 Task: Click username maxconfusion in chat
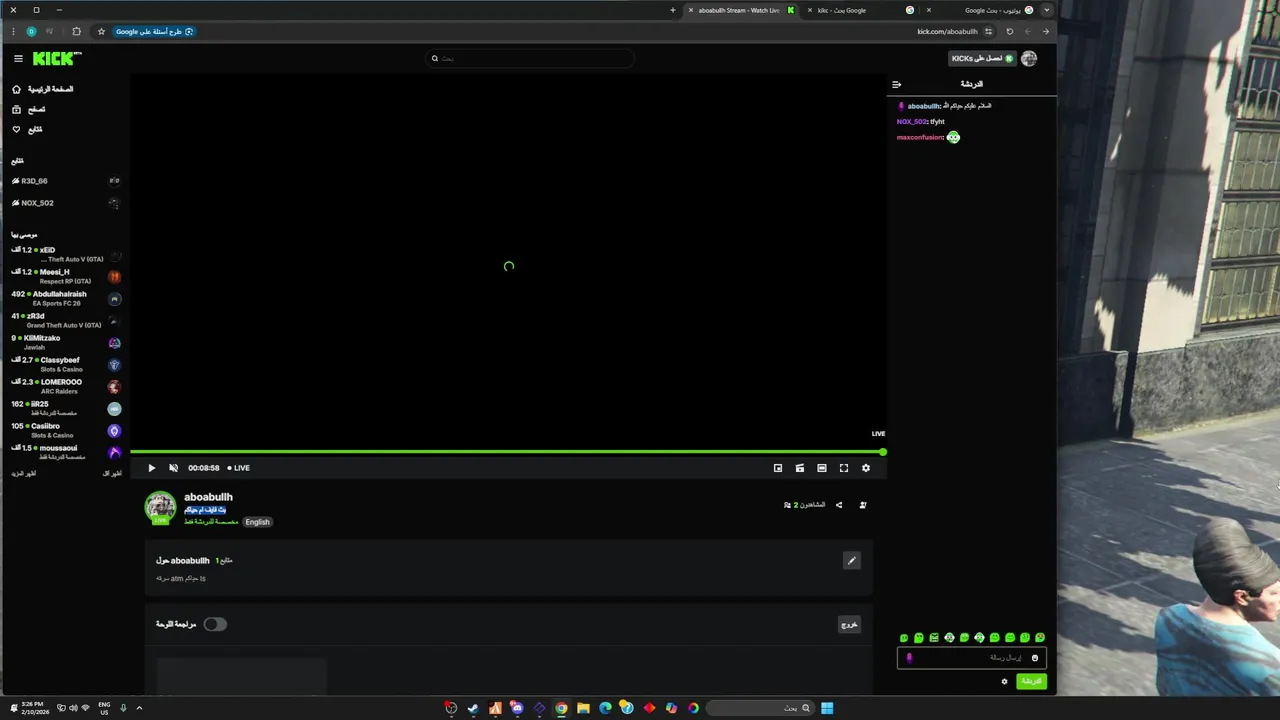point(920,137)
